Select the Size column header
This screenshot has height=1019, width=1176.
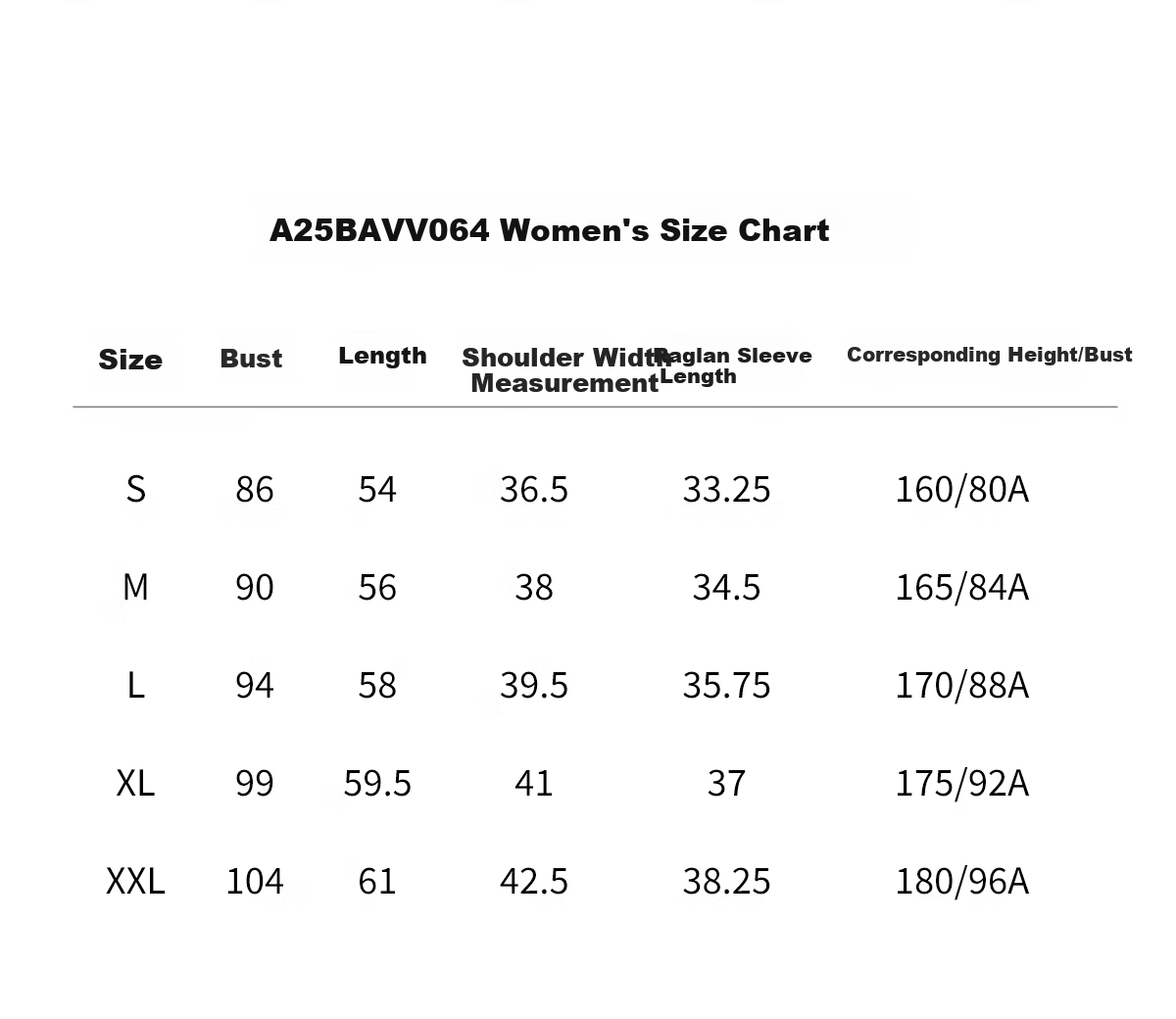pyautogui.click(x=130, y=360)
